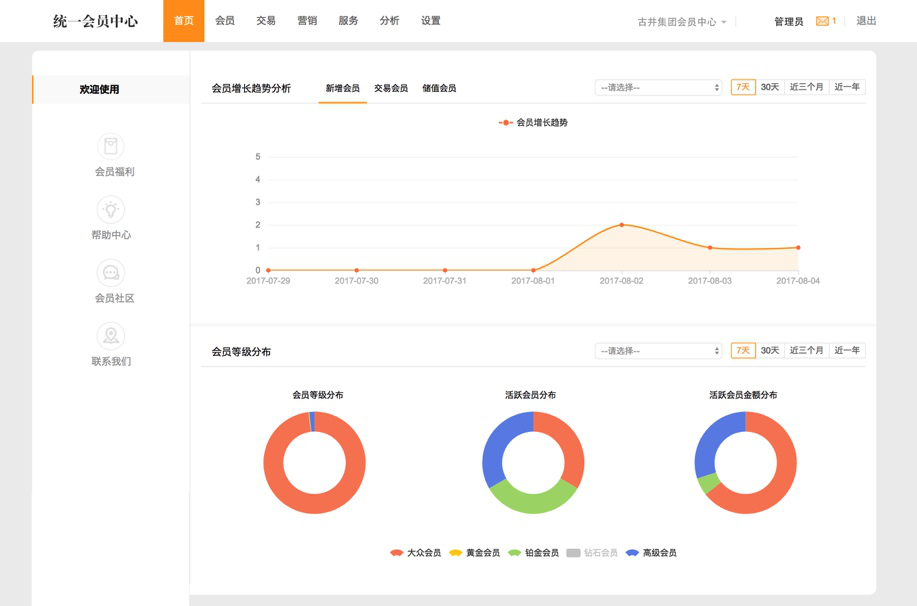Click the 2017-08-02 peak data point
This screenshot has height=606, width=917.
(622, 225)
